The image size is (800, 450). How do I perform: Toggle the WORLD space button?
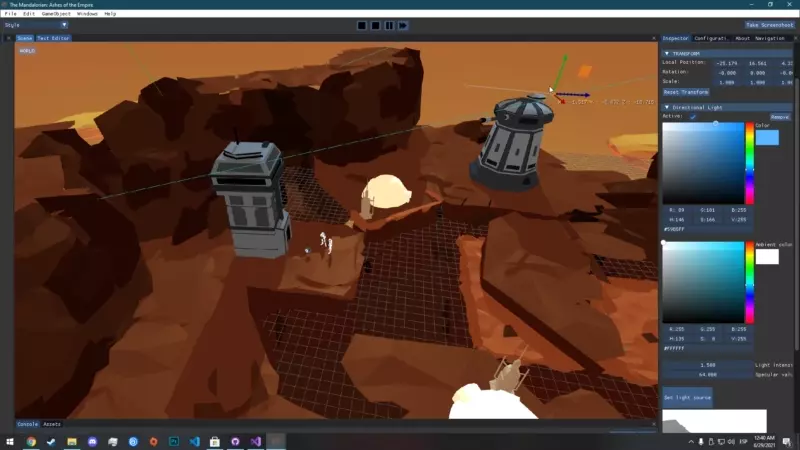click(27, 51)
